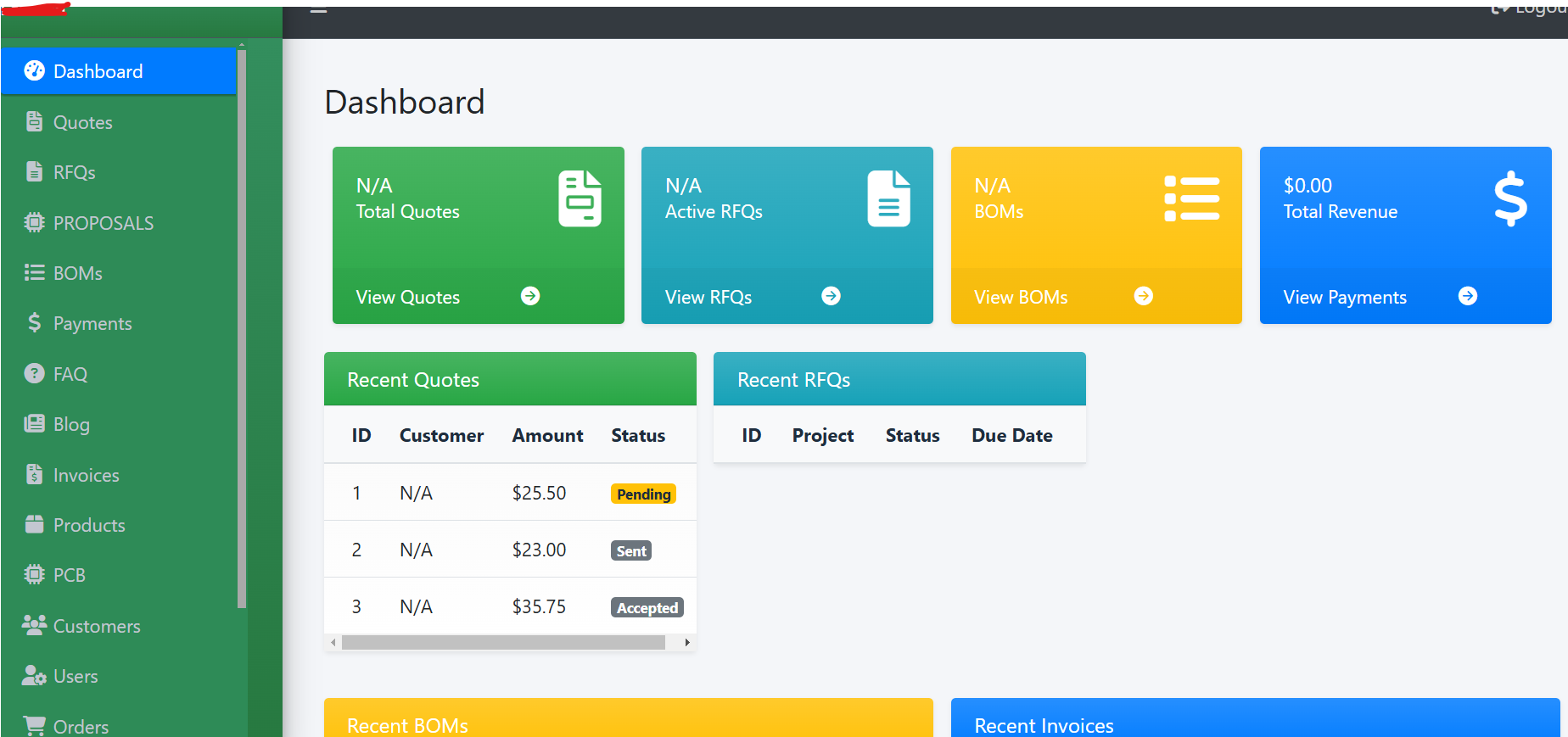
Task: Click the Logout link in top bar
Action: pos(1530,8)
